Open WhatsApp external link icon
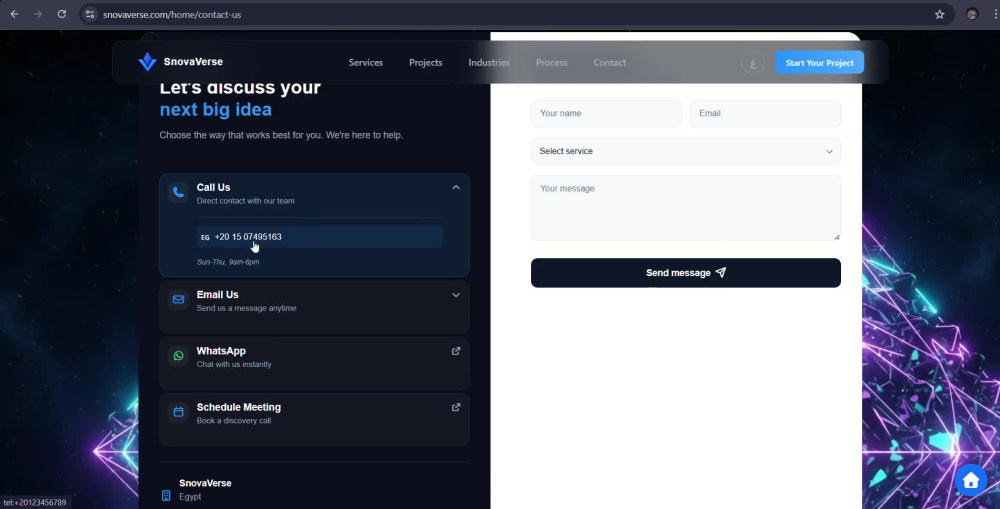The width and height of the screenshot is (1000, 509). click(x=456, y=351)
